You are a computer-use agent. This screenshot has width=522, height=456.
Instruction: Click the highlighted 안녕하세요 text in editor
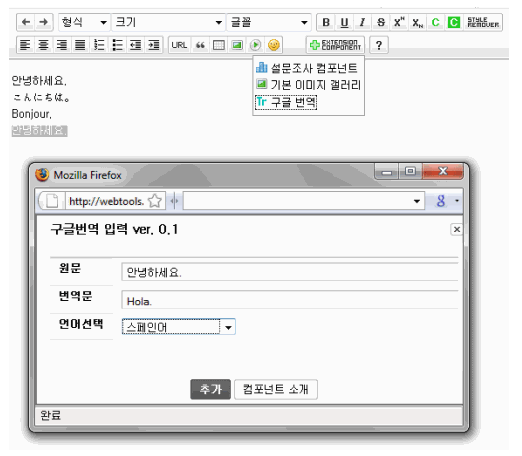point(39,131)
